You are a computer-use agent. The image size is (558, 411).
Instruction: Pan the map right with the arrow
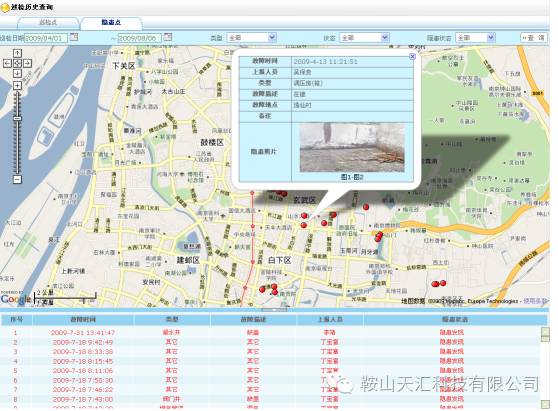point(27,63)
